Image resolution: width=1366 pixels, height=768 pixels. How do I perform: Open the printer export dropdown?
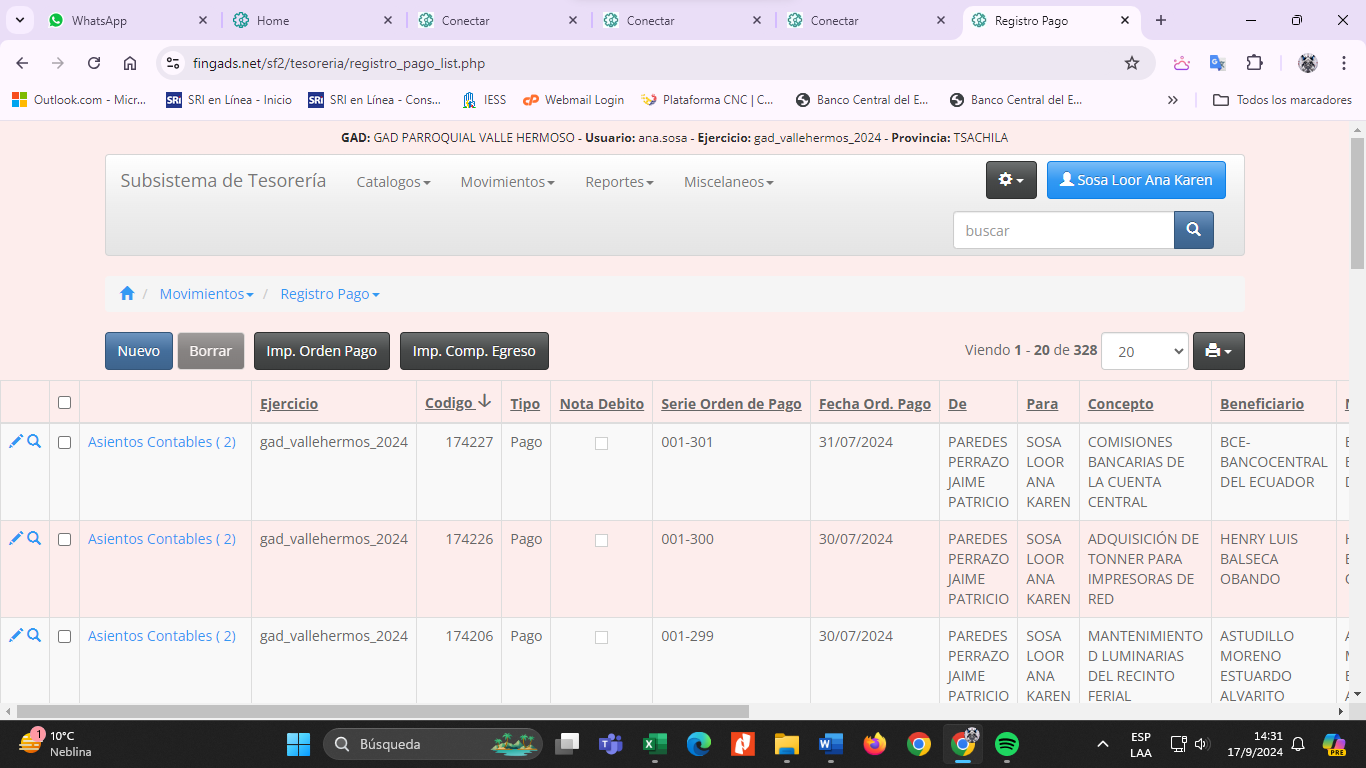1218,351
